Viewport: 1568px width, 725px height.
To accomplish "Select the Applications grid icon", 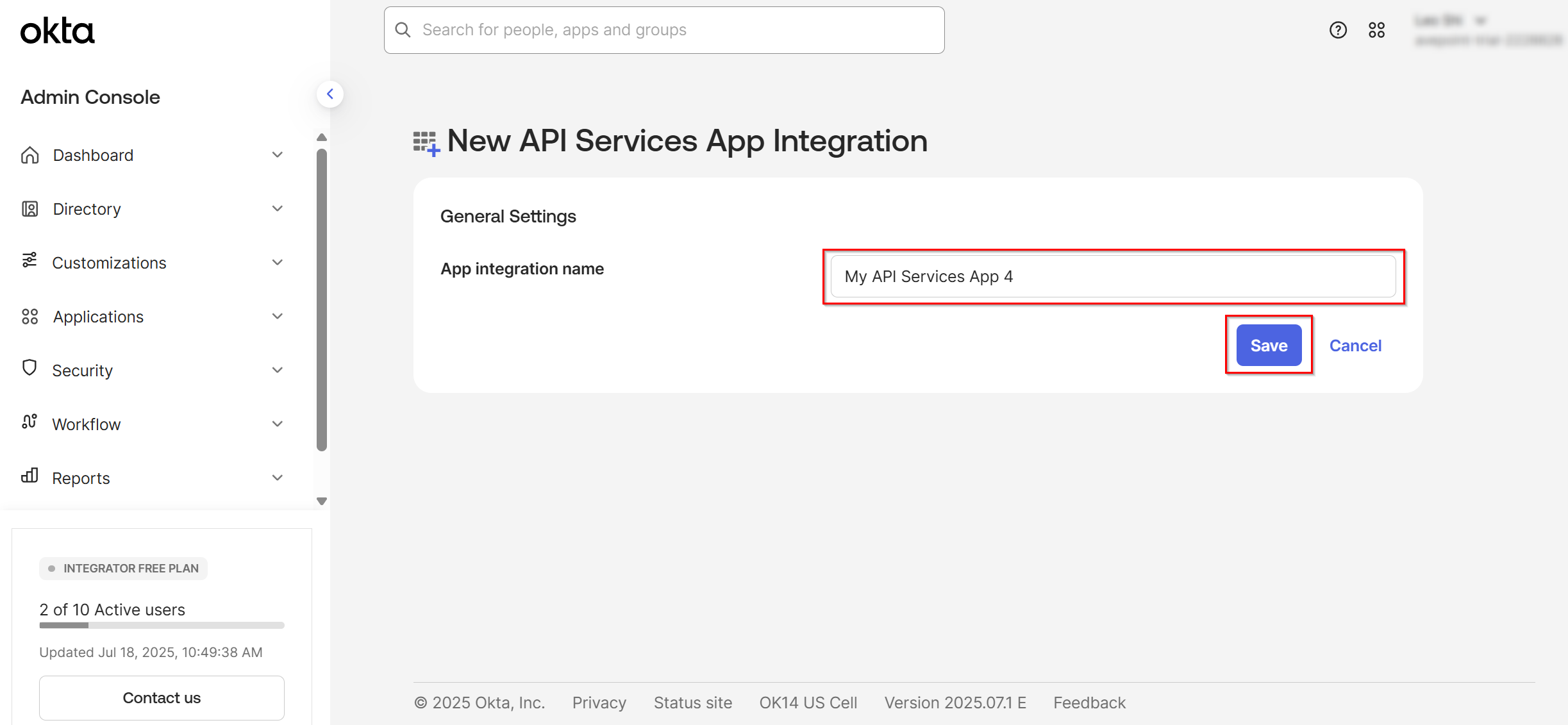I will click(x=29, y=316).
